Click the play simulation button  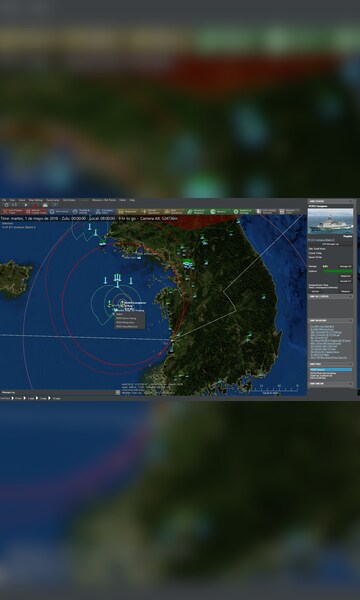tap(26, 205)
